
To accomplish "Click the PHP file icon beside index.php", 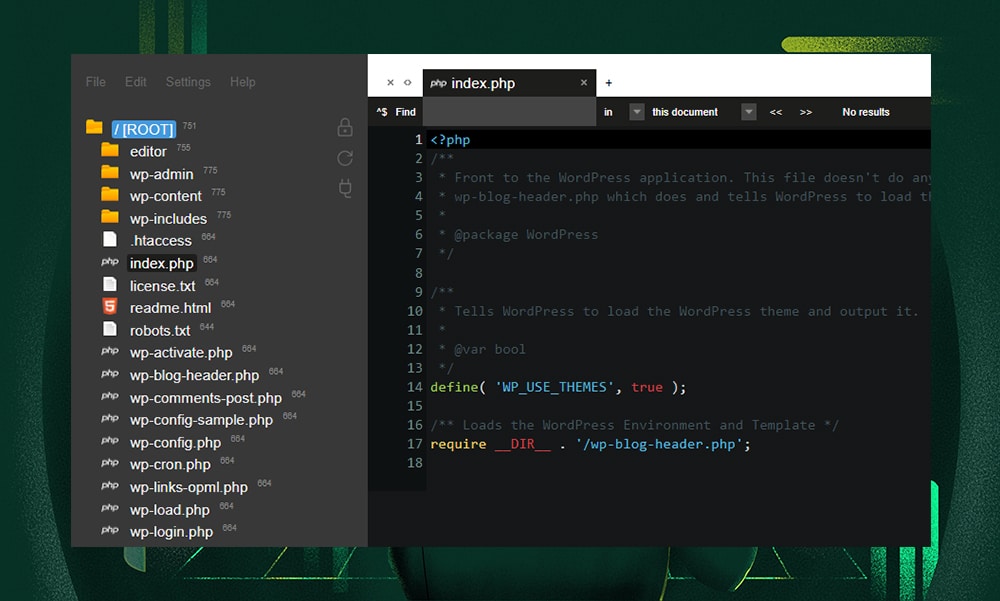I will [110, 263].
